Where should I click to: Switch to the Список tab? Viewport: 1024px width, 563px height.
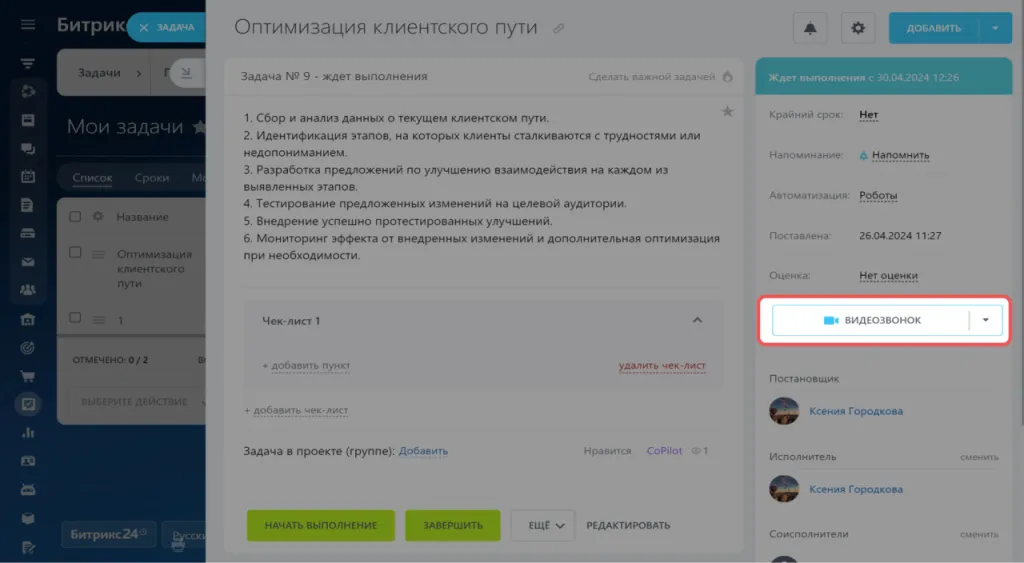point(92,178)
